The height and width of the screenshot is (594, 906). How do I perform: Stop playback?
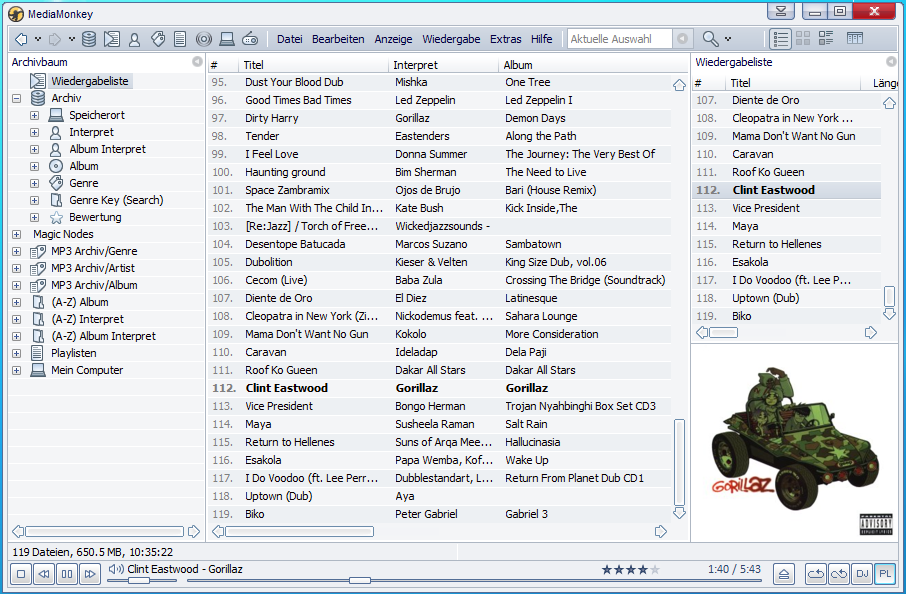coord(21,574)
